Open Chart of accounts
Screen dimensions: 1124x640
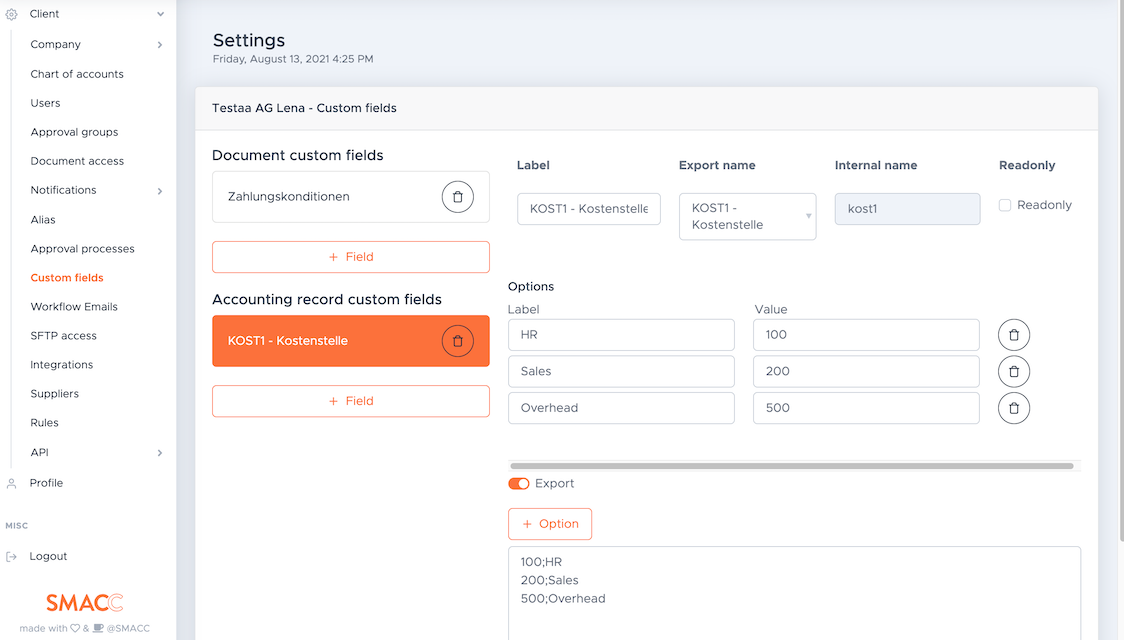coord(77,74)
